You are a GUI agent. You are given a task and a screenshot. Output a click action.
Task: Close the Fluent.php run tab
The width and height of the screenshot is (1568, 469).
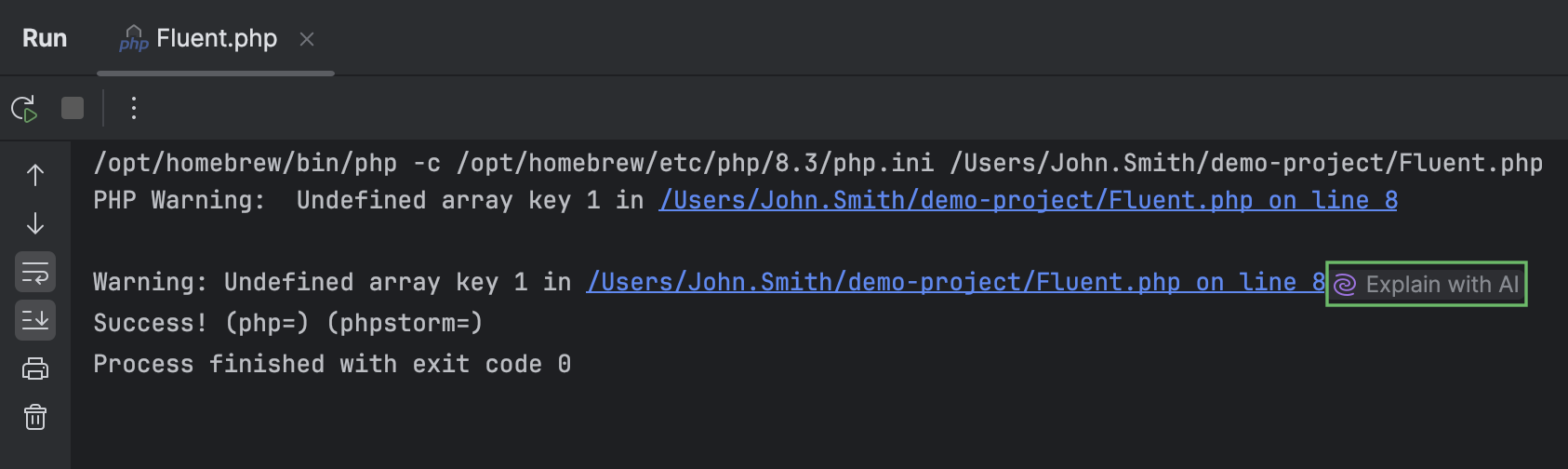pyautogui.click(x=307, y=39)
